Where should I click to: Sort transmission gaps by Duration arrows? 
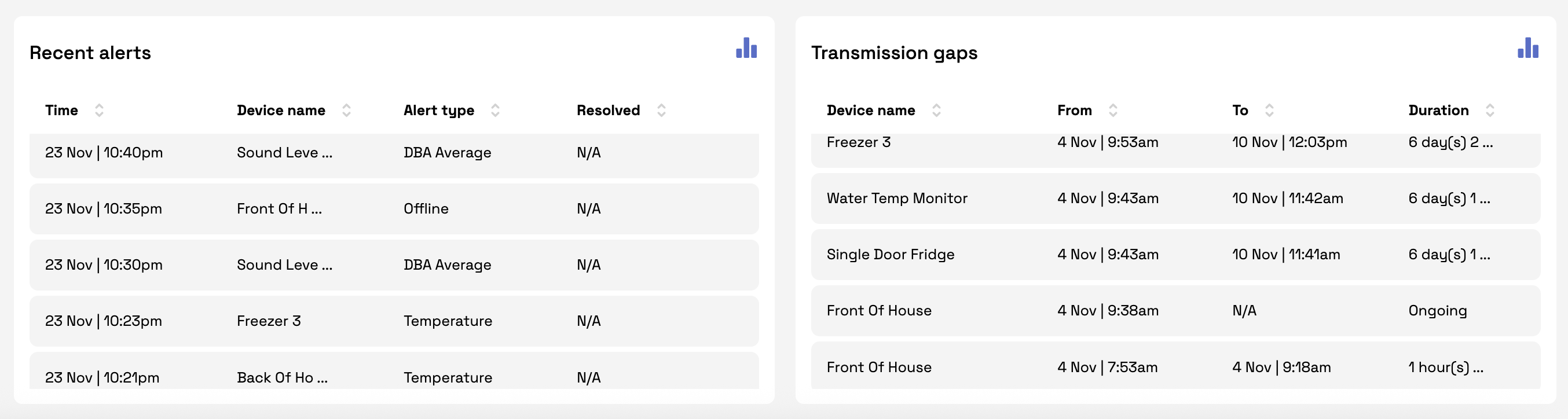pos(1489,110)
